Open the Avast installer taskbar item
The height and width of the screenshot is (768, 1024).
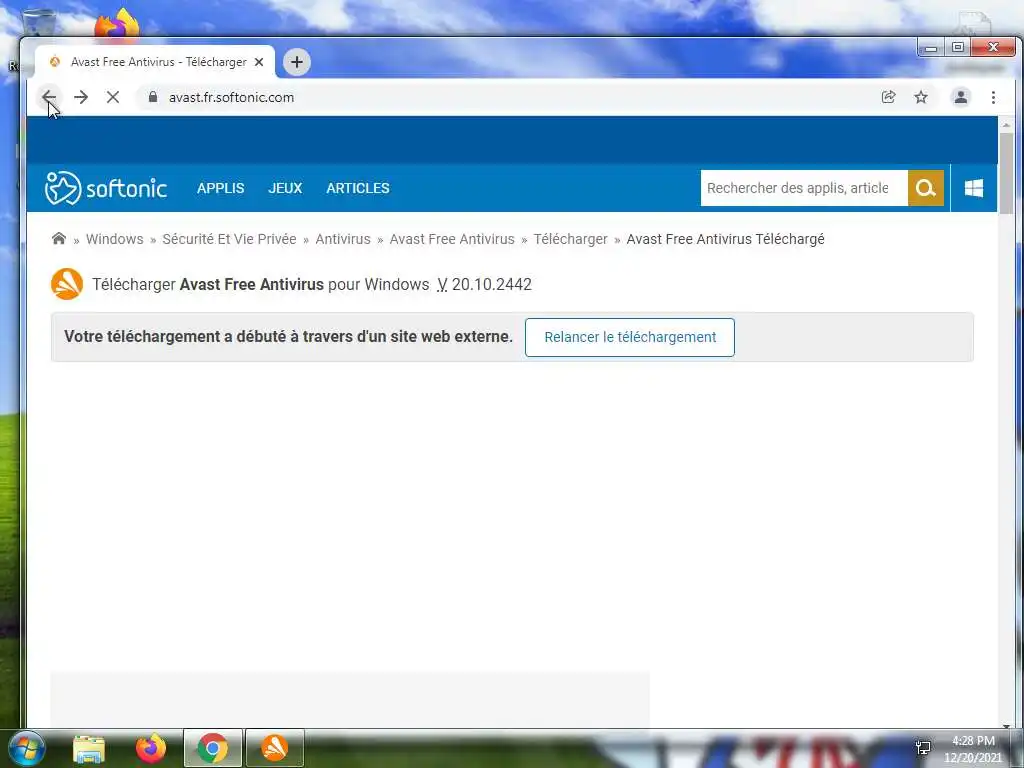(274, 748)
